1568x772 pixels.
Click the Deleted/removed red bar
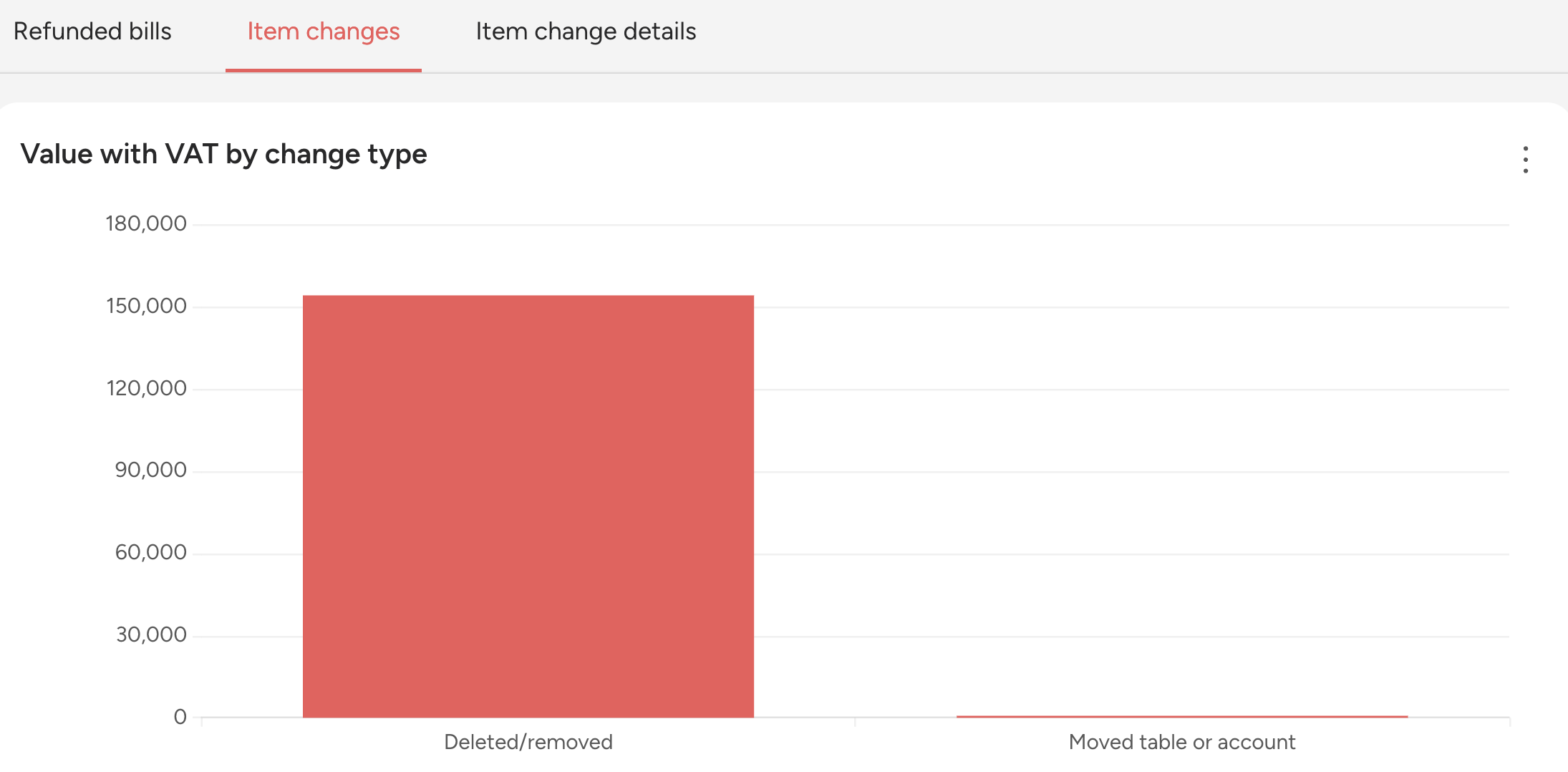point(528,506)
